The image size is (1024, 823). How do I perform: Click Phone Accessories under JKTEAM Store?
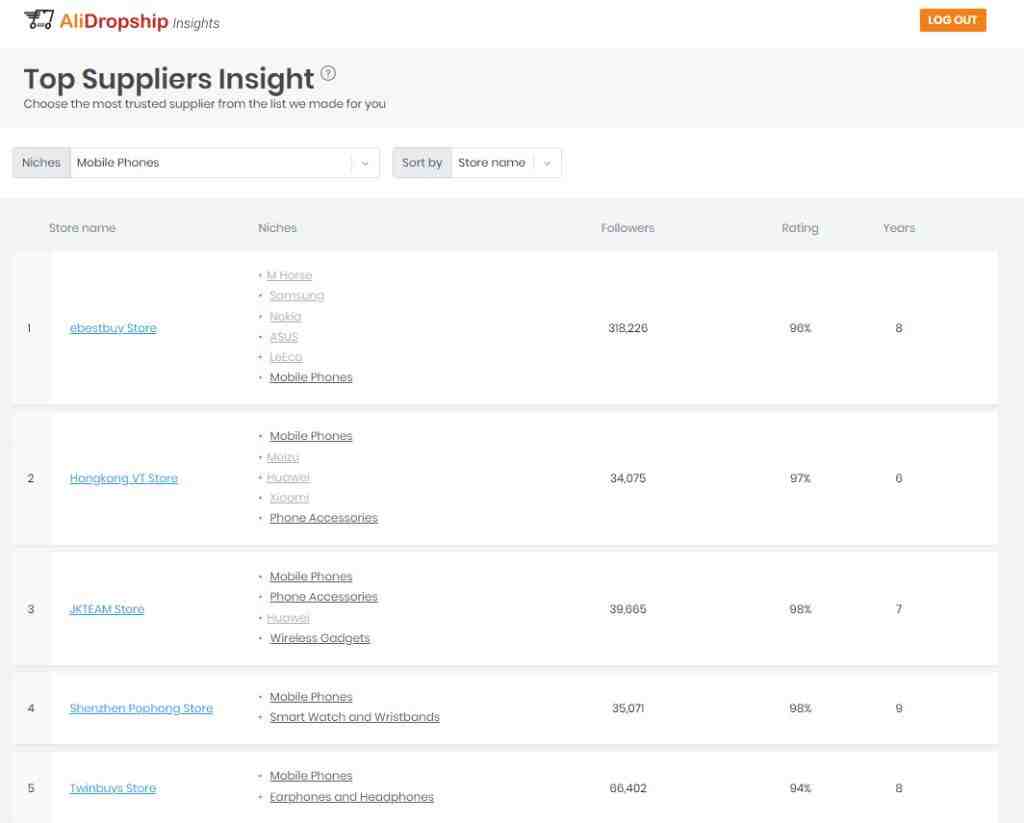pos(323,596)
